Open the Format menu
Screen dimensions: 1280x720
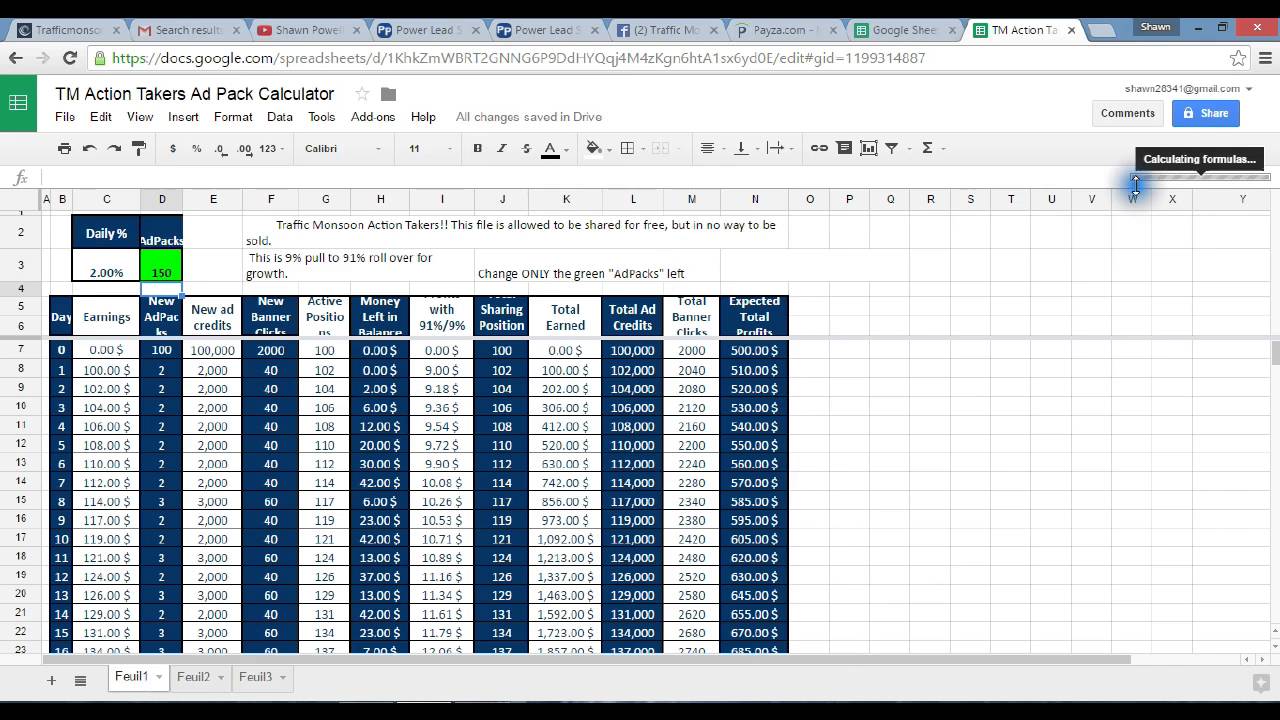233,117
